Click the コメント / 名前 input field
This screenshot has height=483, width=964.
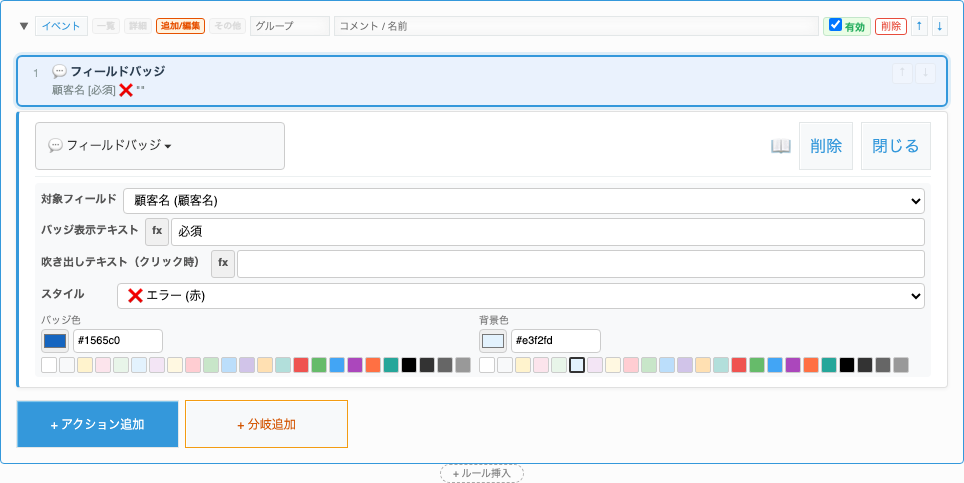pos(576,26)
